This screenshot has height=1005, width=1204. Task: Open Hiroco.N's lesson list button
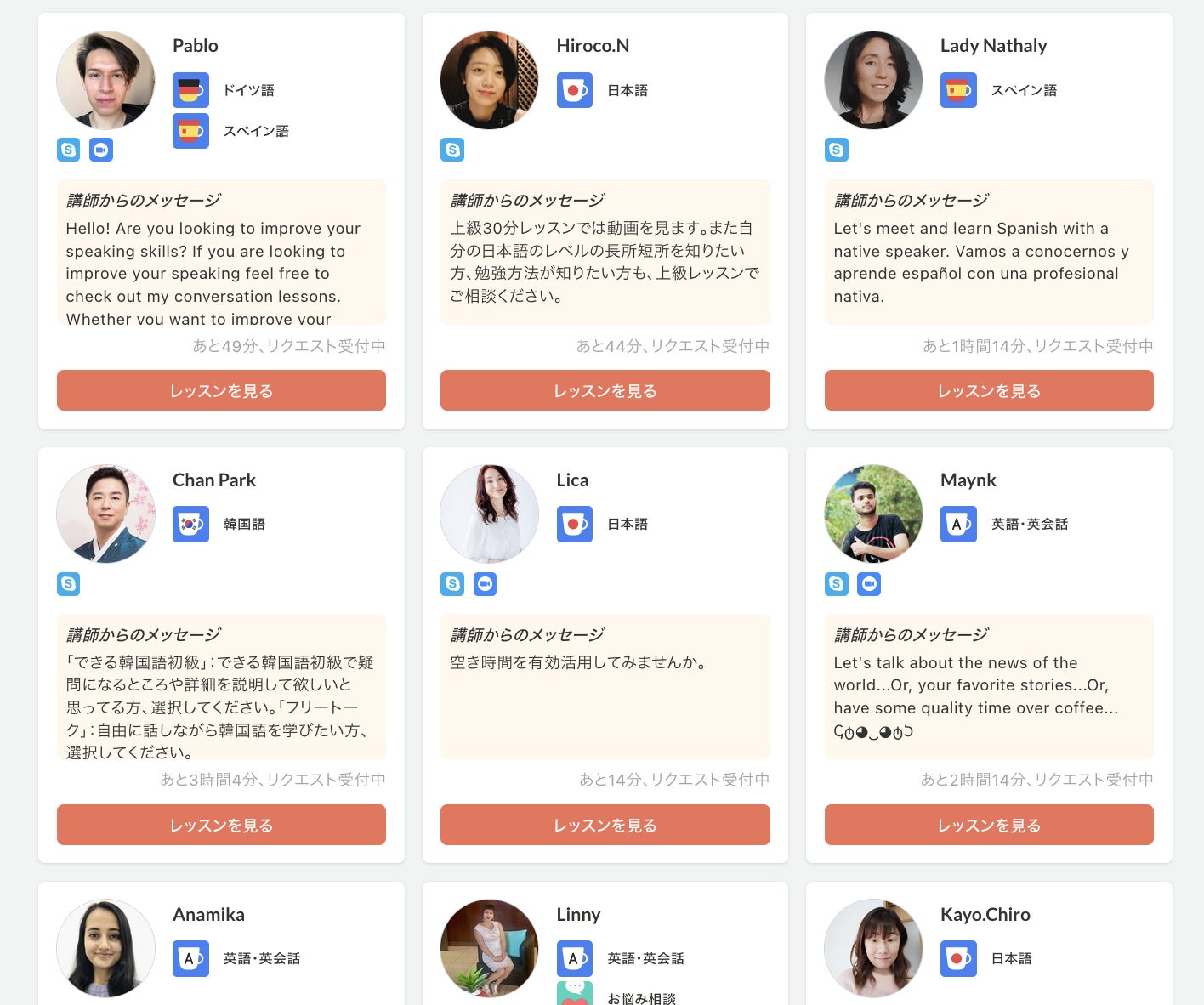click(x=605, y=390)
